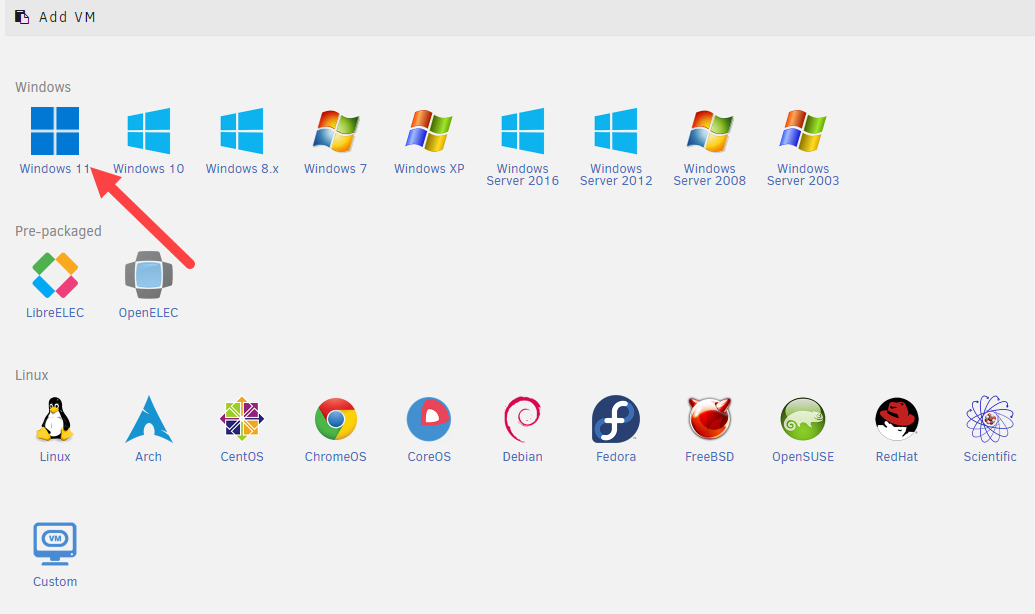Select the CoreOS icon
The width and height of the screenshot is (1035, 614).
[x=429, y=419]
